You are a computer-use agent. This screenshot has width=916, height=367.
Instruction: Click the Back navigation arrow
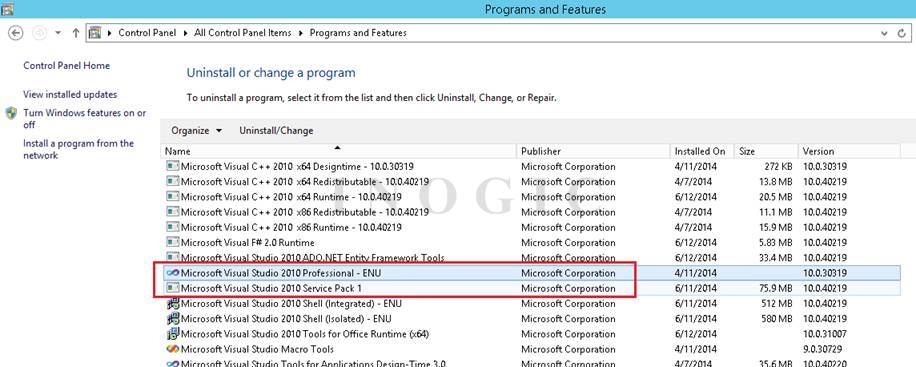click(16, 33)
